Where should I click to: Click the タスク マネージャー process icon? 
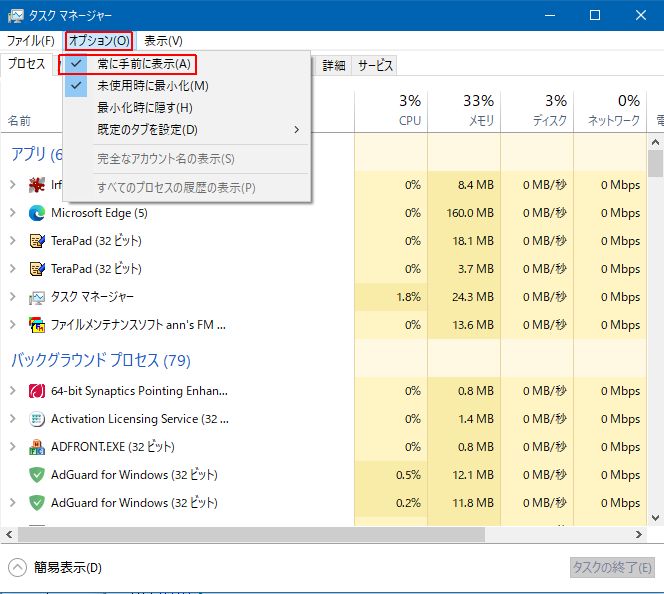(37, 297)
